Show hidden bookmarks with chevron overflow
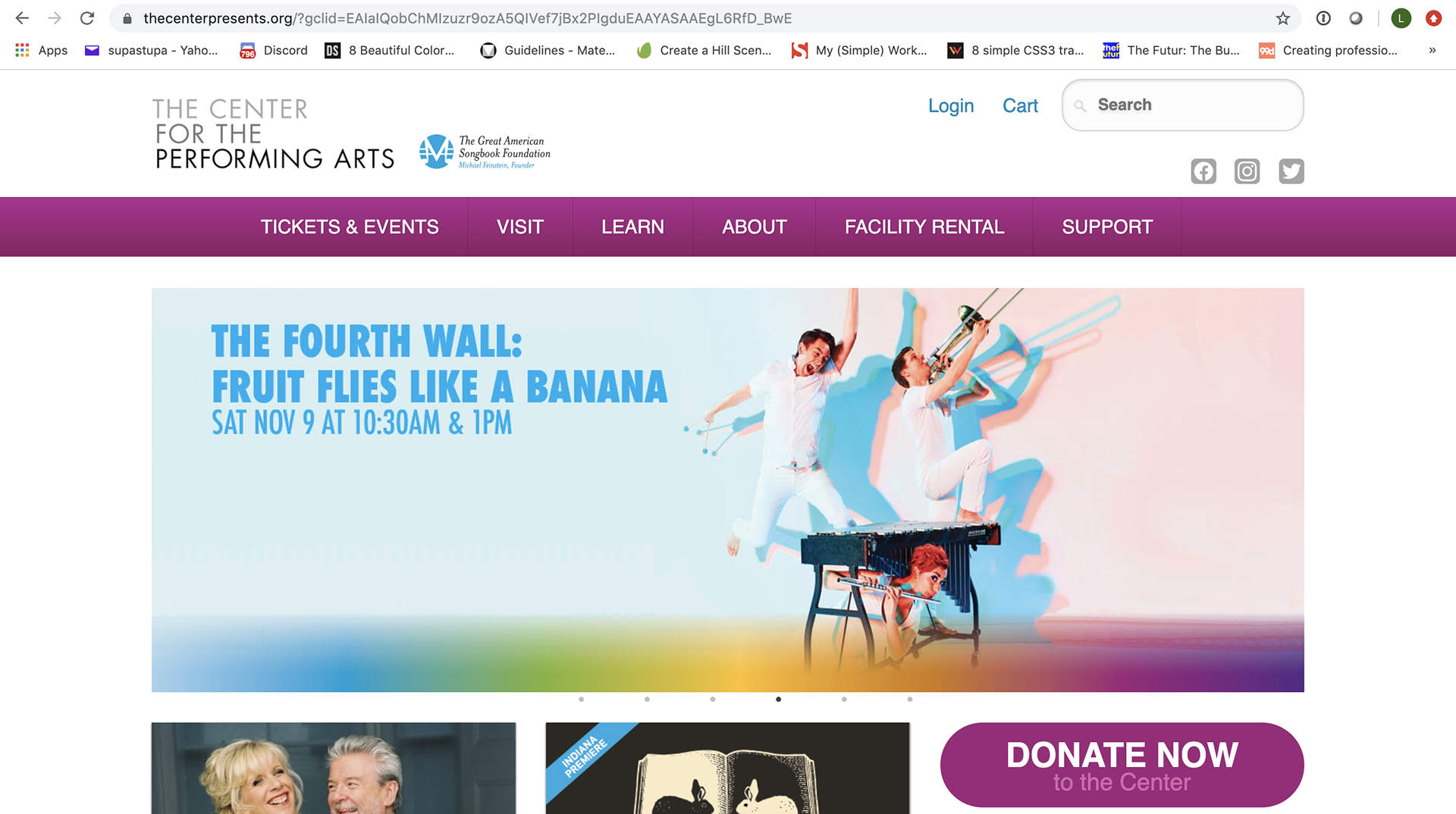Screen dimensions: 1456x814 (1432, 50)
